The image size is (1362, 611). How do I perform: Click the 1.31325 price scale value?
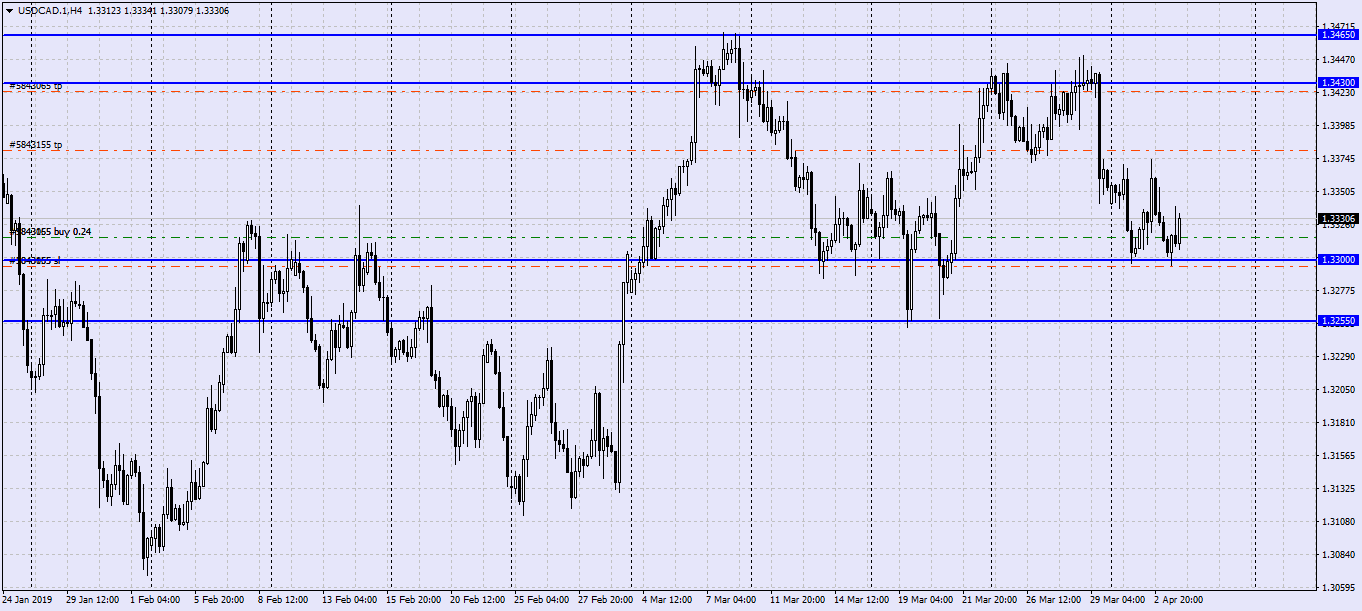click(x=1337, y=488)
